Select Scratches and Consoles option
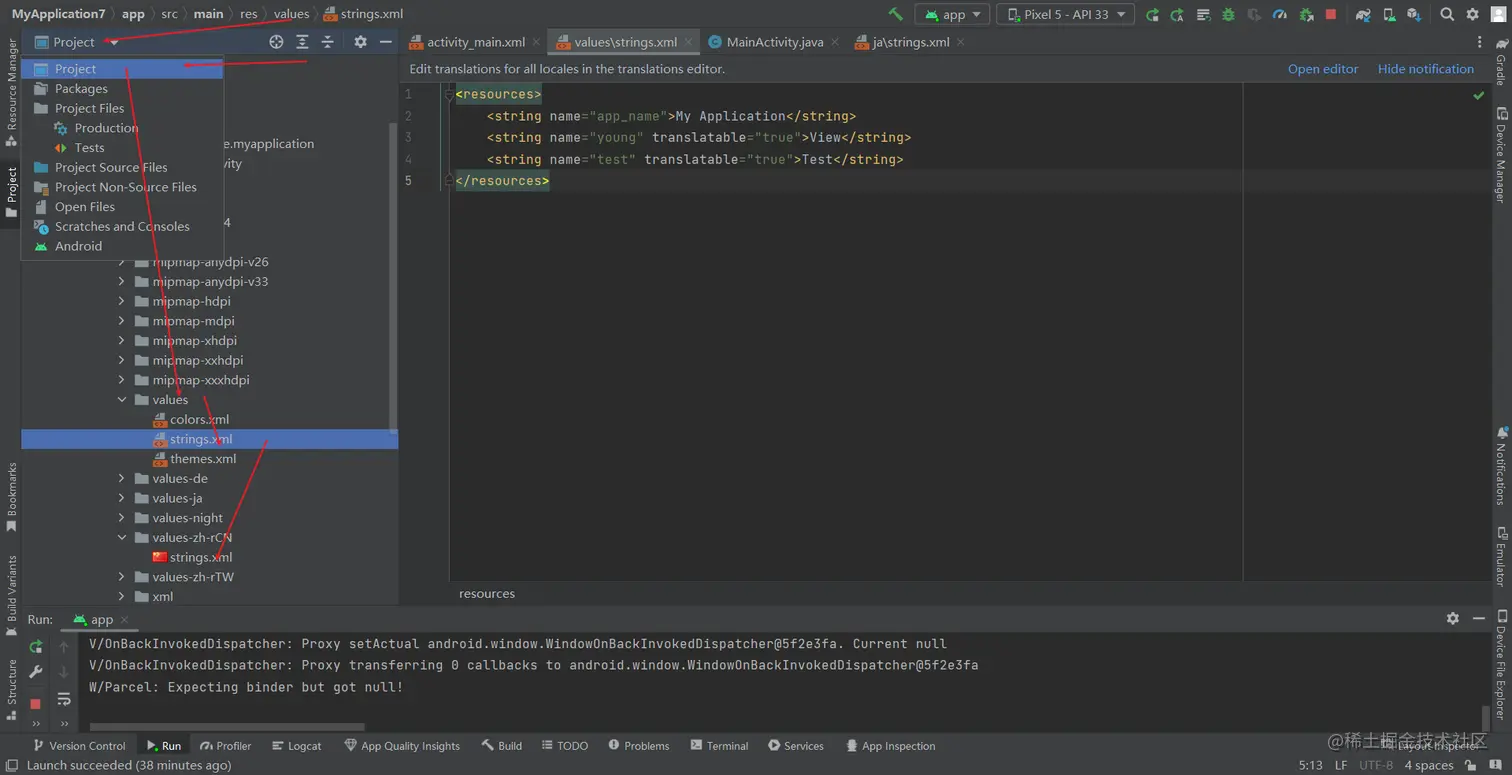The width and height of the screenshot is (1512, 775). tap(122, 226)
